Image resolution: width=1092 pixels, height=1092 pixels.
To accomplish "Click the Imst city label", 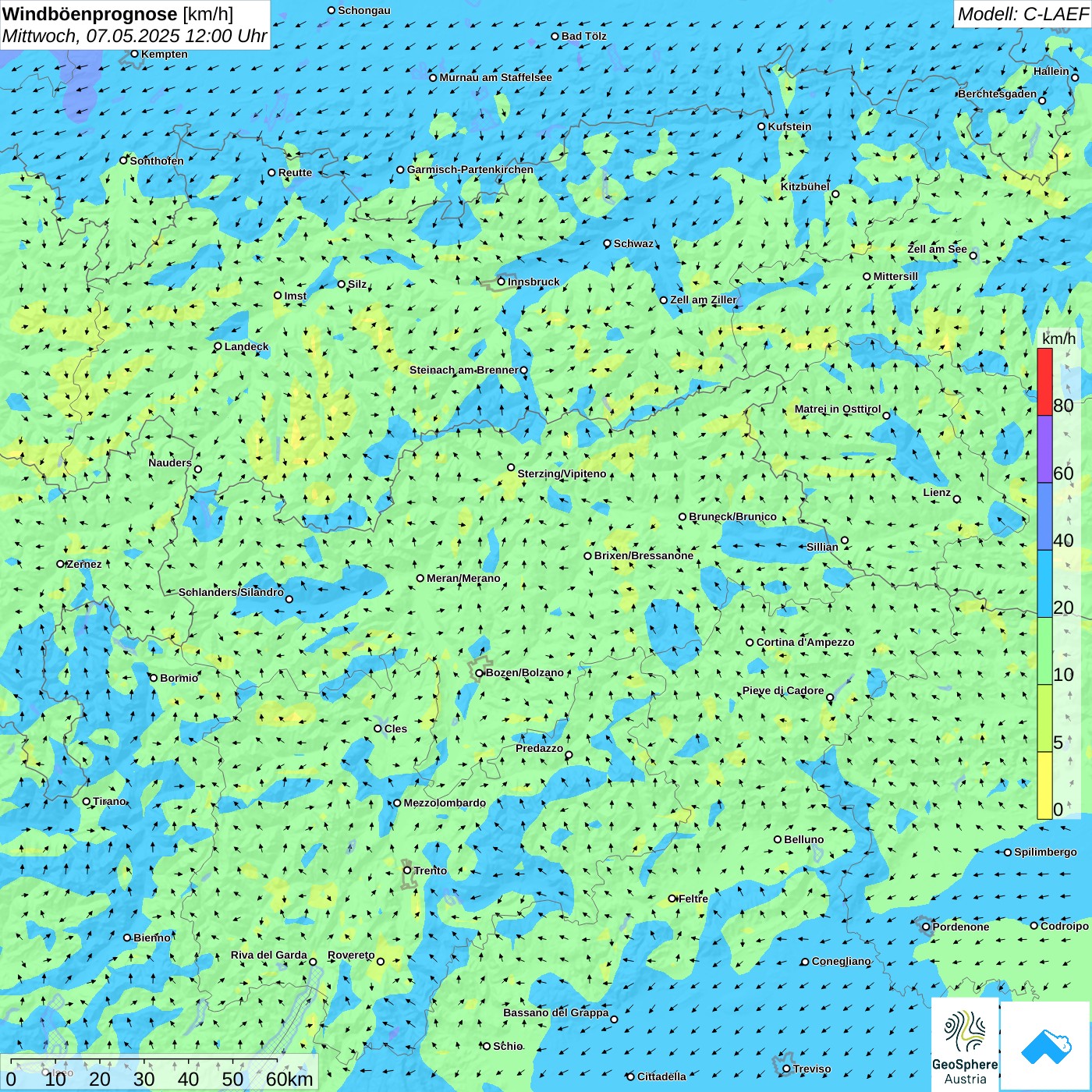I will coord(296,296).
